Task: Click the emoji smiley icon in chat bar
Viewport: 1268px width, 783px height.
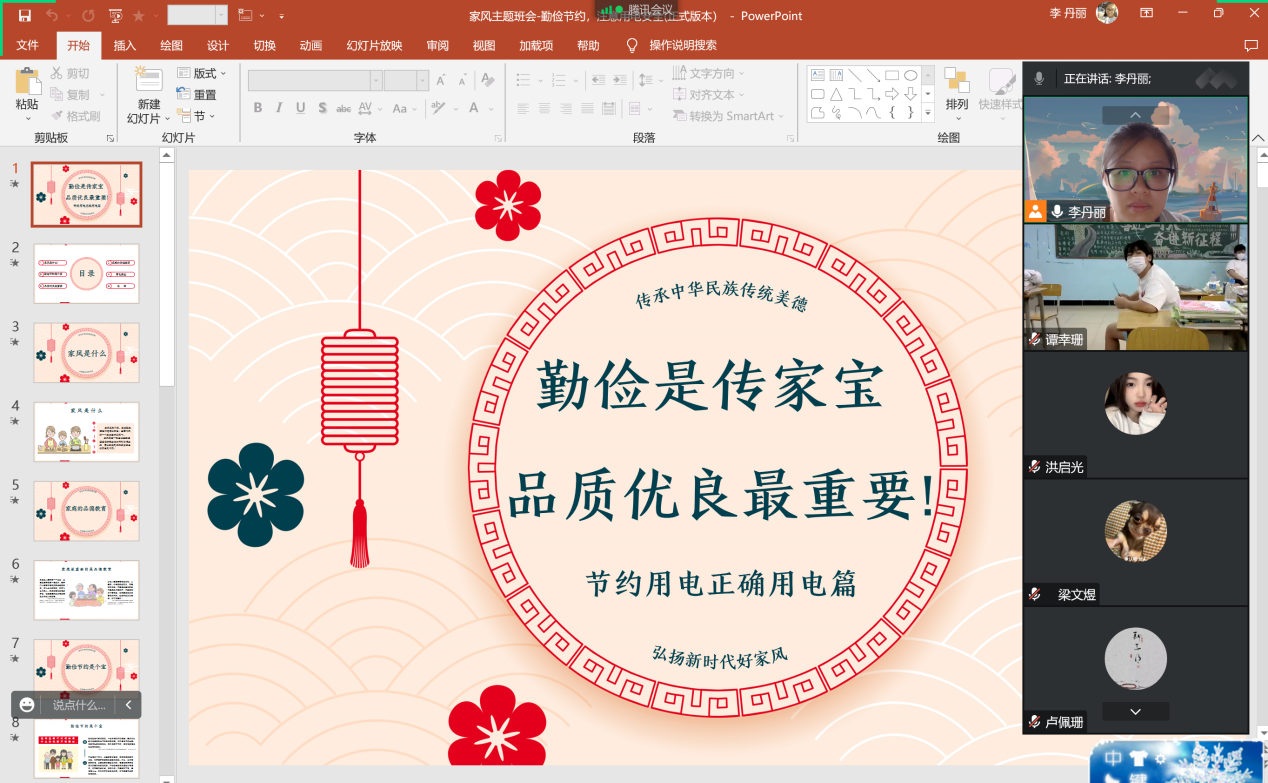Action: click(x=27, y=705)
